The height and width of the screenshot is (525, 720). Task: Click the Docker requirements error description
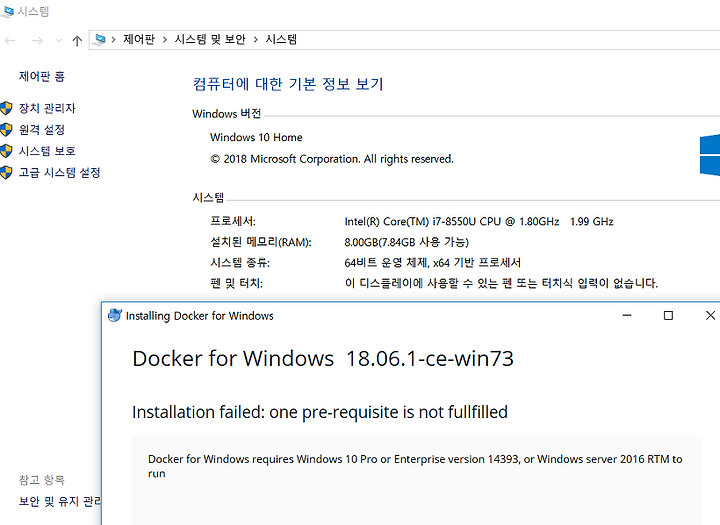coord(415,466)
